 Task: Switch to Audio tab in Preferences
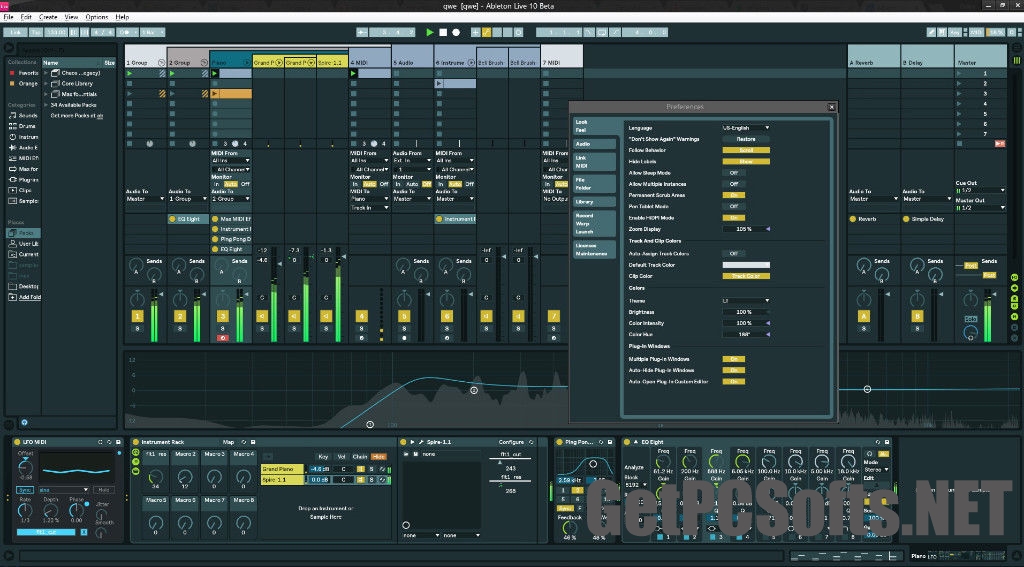(x=594, y=144)
